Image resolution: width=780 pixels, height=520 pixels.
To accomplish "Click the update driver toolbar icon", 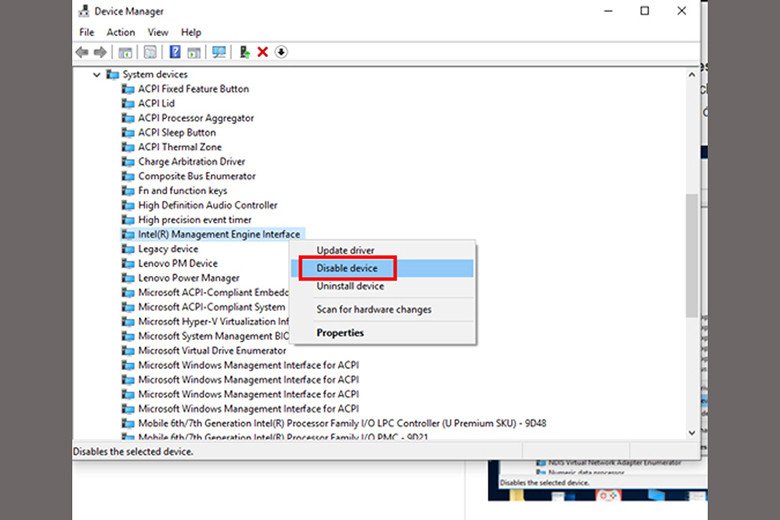I will click(x=244, y=52).
